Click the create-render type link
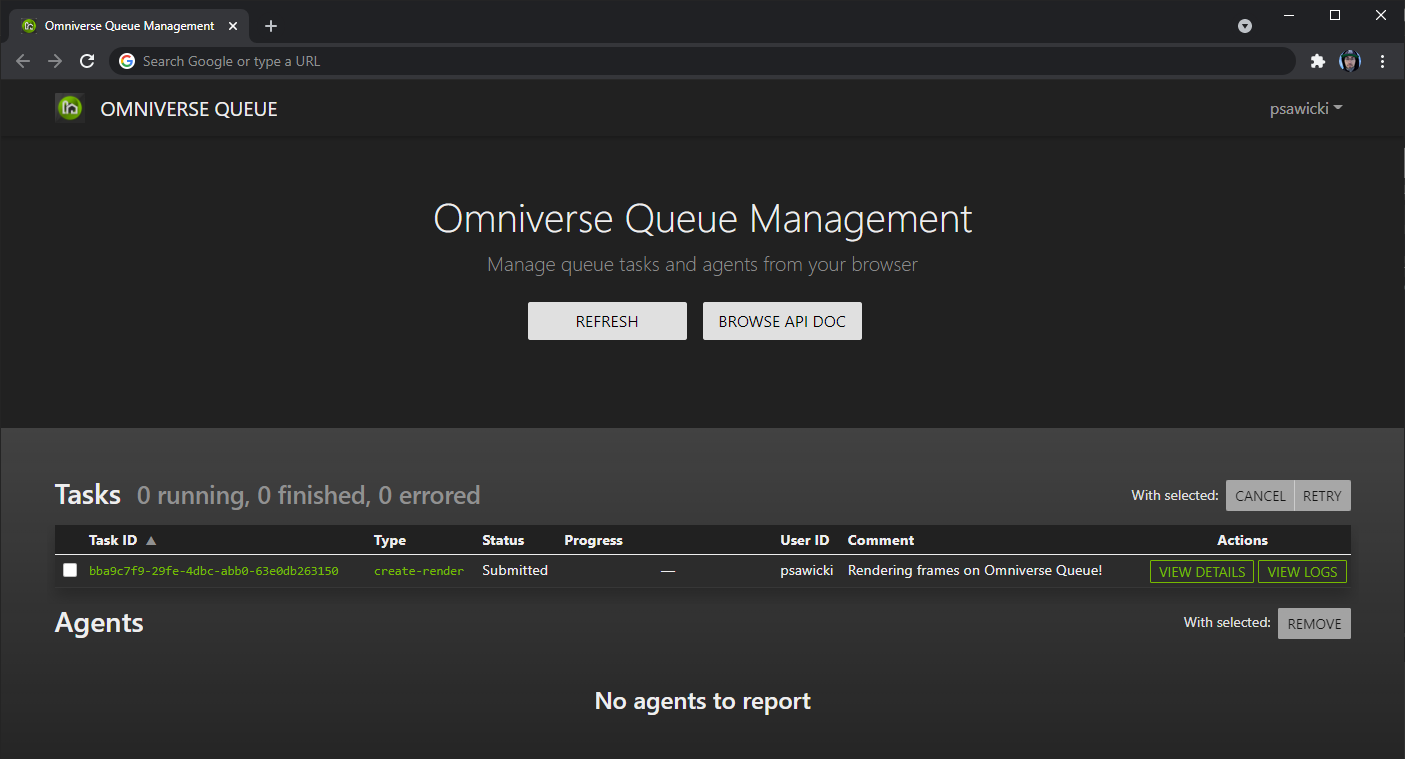This screenshot has width=1405, height=759. (419, 571)
